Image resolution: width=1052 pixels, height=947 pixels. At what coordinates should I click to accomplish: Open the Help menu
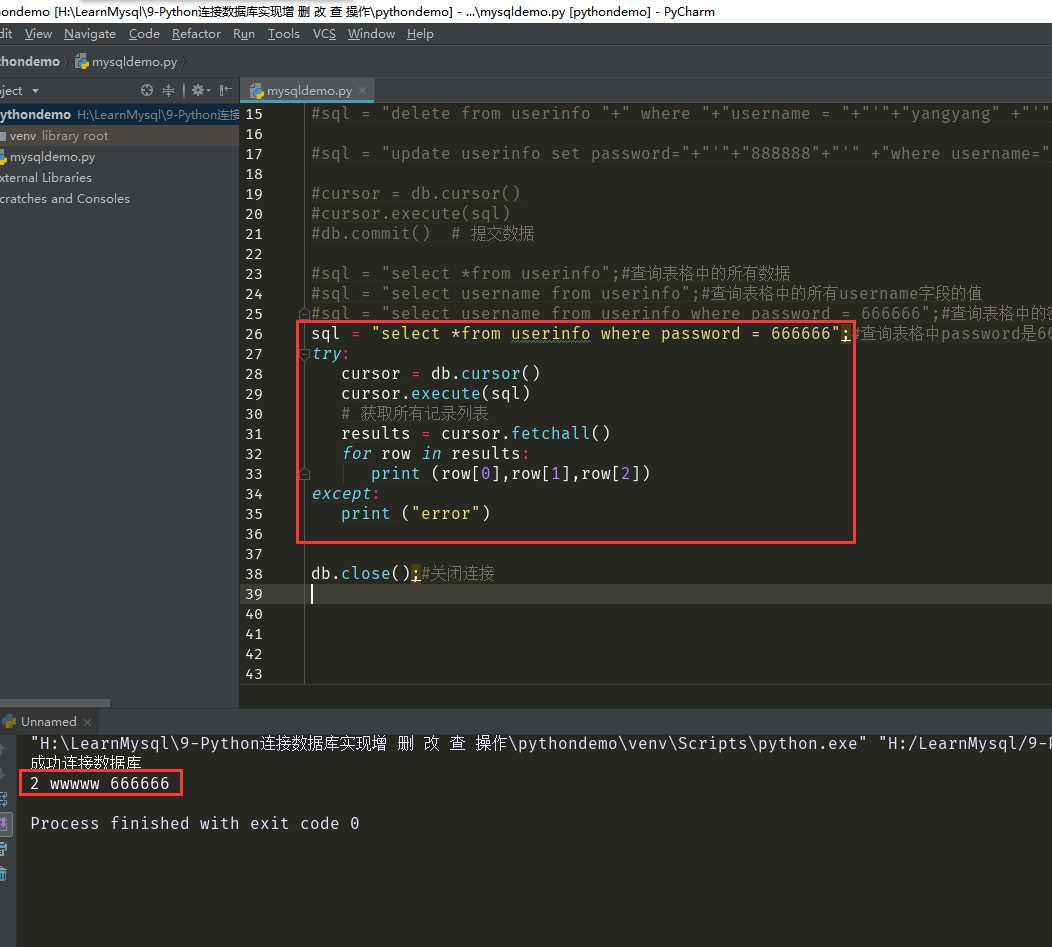click(420, 34)
